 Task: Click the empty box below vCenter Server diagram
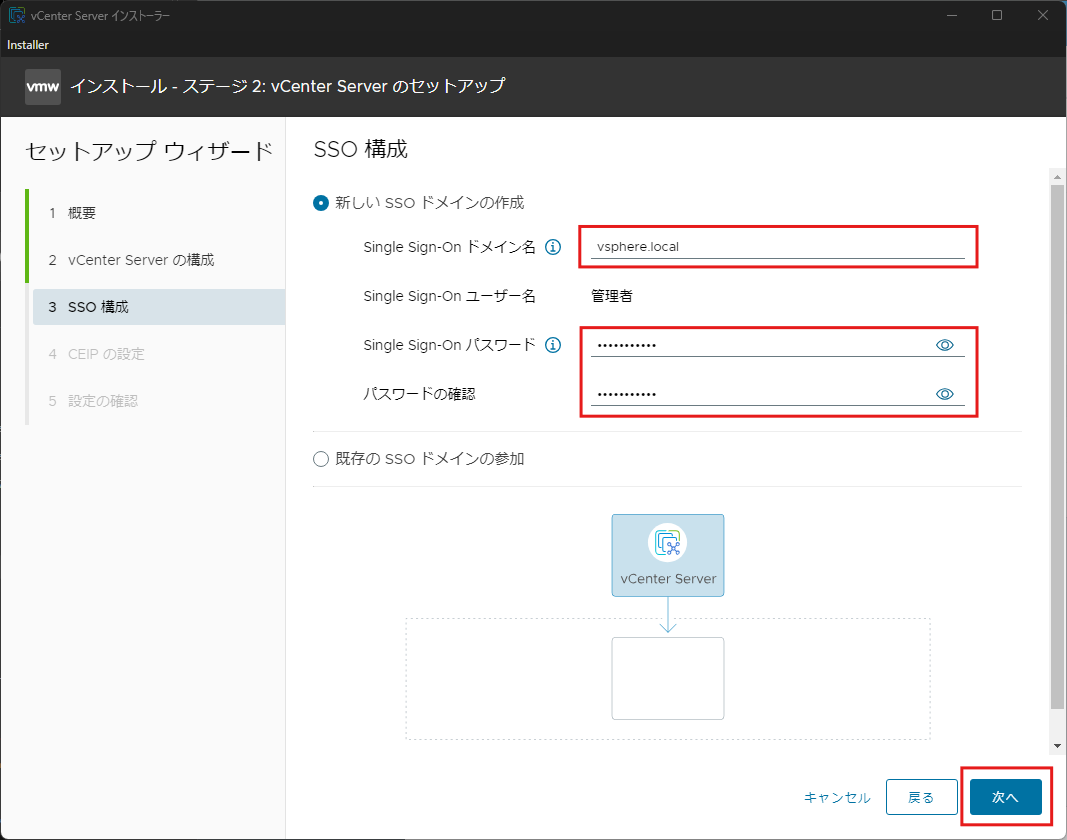pos(668,678)
